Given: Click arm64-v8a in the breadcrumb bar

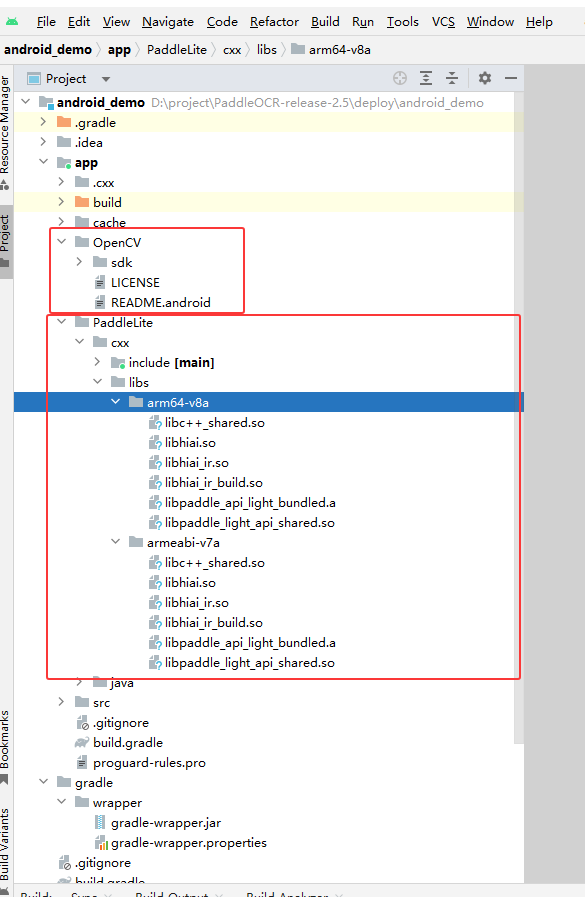Looking at the screenshot, I should pyautogui.click(x=331, y=50).
